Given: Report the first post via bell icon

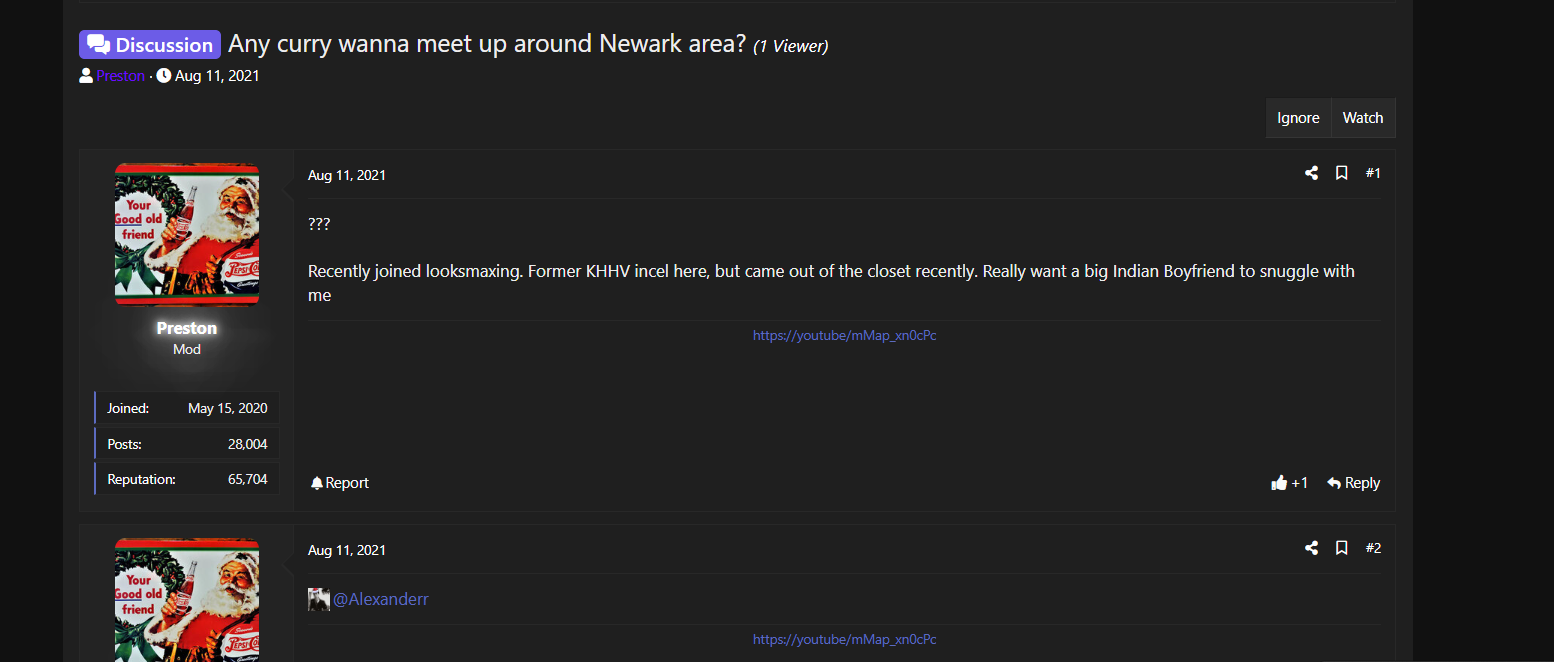Looking at the screenshot, I should [339, 483].
